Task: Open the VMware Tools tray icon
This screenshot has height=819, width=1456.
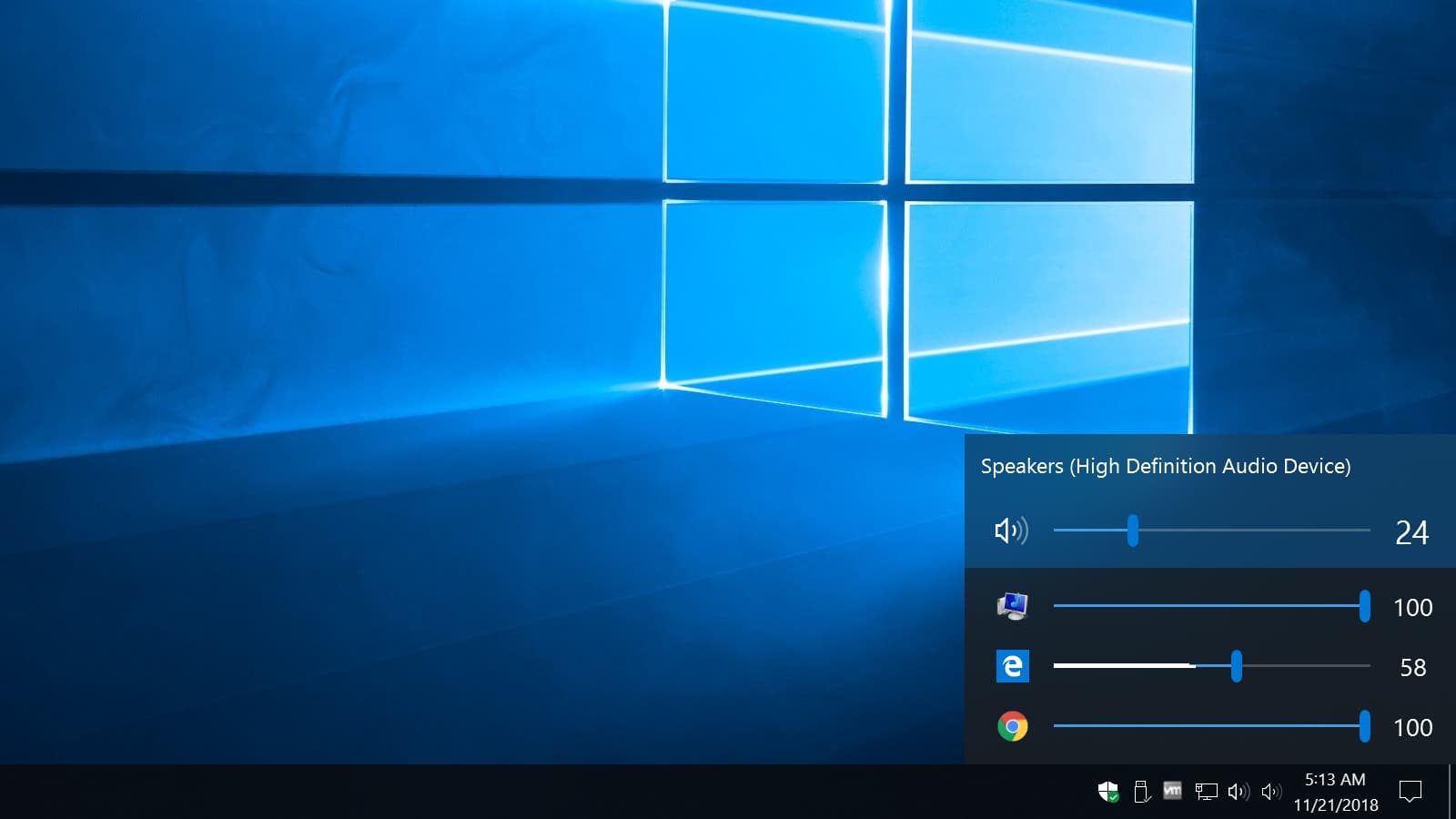Action: pyautogui.click(x=1172, y=791)
